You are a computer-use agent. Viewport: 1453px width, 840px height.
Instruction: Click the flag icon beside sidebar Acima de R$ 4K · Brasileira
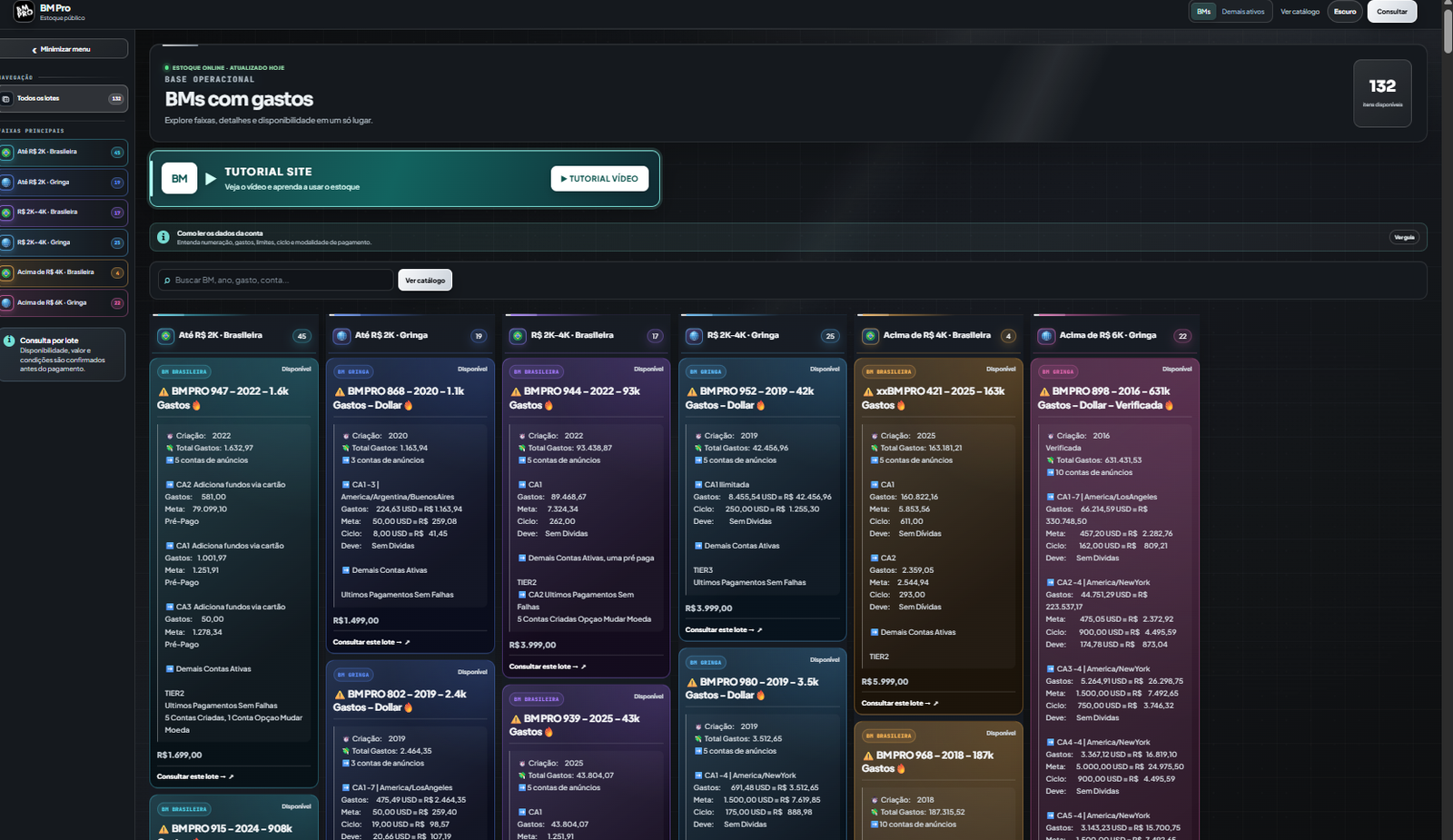[x=6, y=272]
